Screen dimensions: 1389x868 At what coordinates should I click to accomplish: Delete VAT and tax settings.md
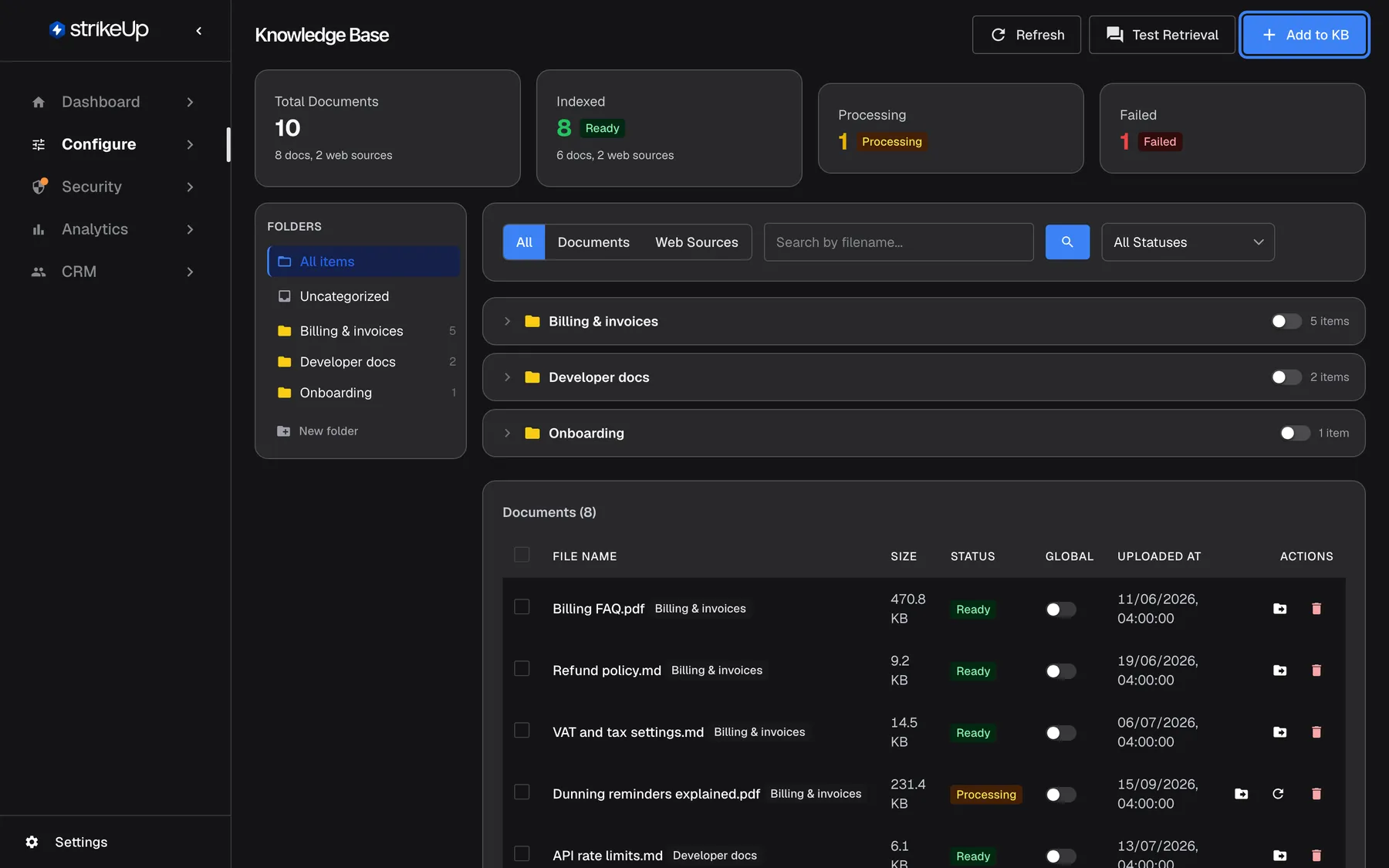pyautogui.click(x=1316, y=732)
